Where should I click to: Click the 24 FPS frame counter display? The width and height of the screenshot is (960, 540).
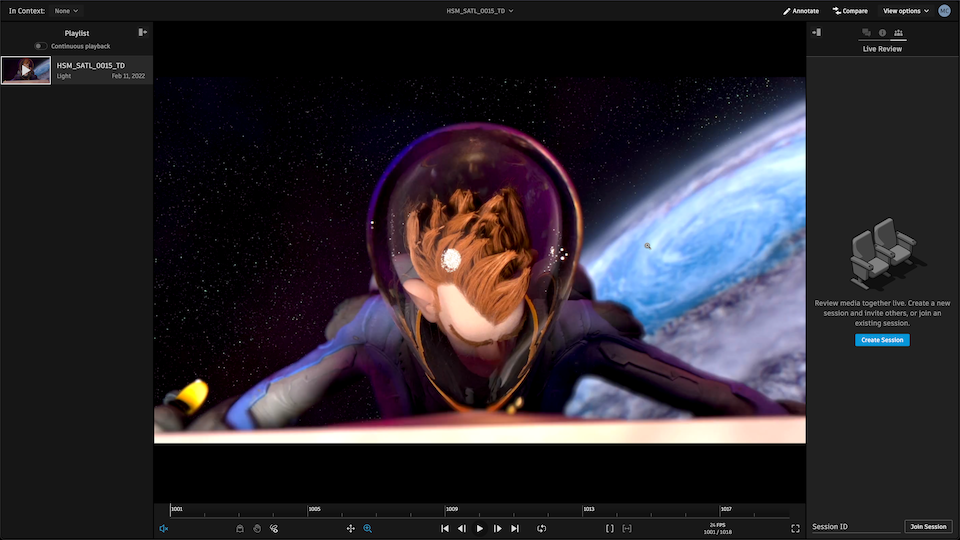tap(718, 528)
